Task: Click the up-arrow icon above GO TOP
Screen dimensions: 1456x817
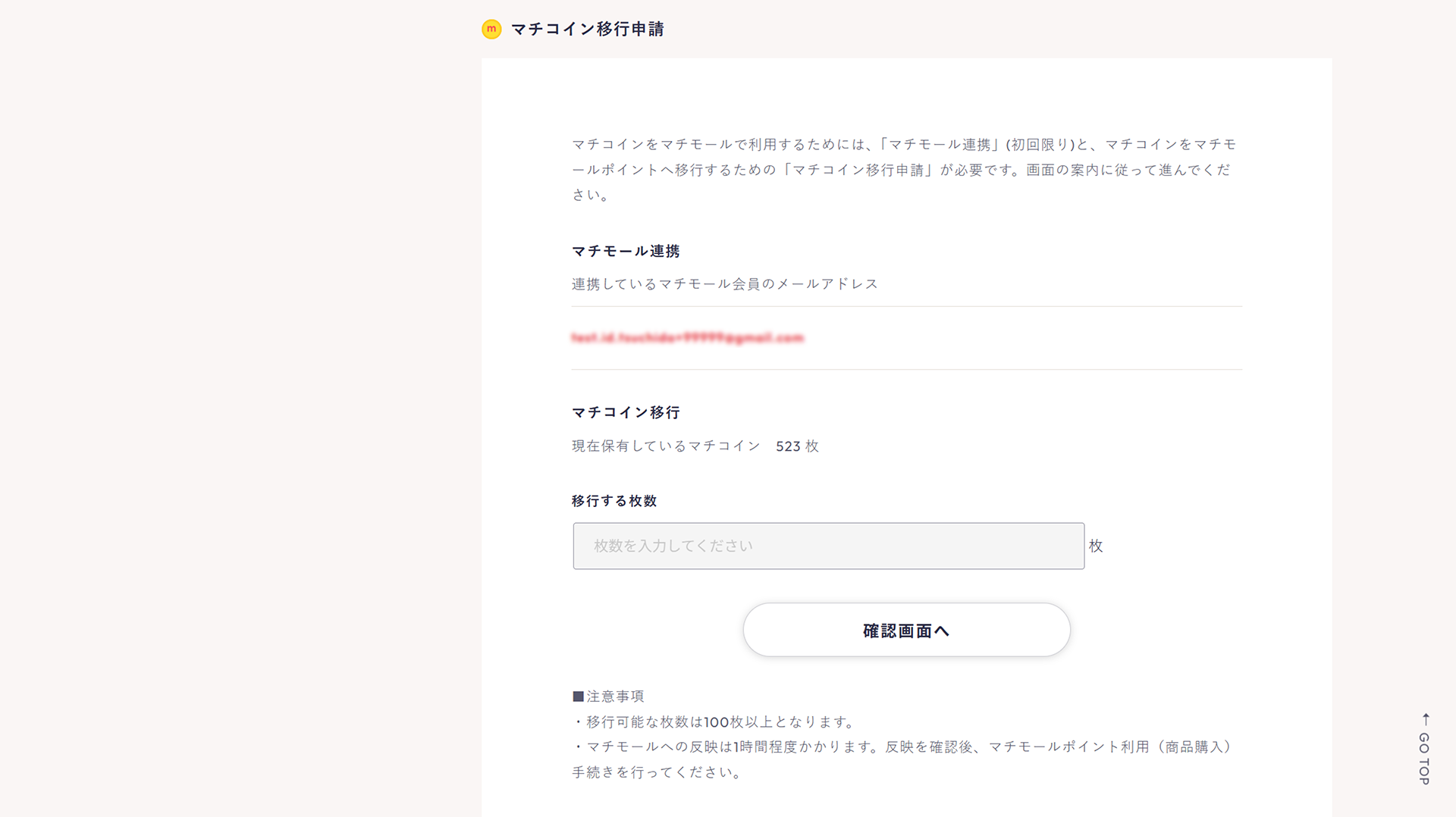Action: (x=1426, y=718)
